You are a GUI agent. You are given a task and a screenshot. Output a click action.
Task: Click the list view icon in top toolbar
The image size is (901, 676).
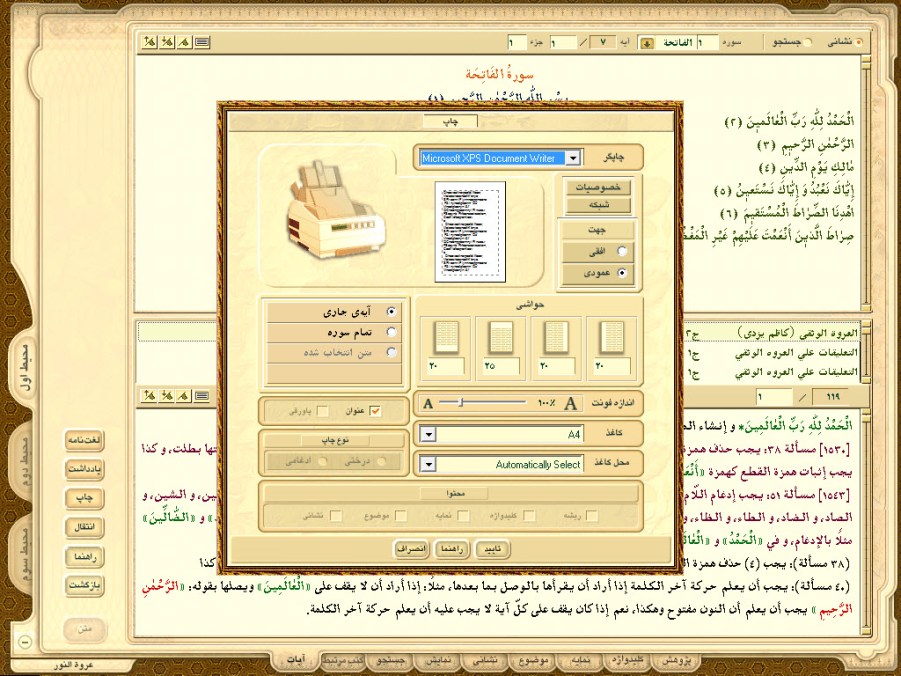point(202,42)
